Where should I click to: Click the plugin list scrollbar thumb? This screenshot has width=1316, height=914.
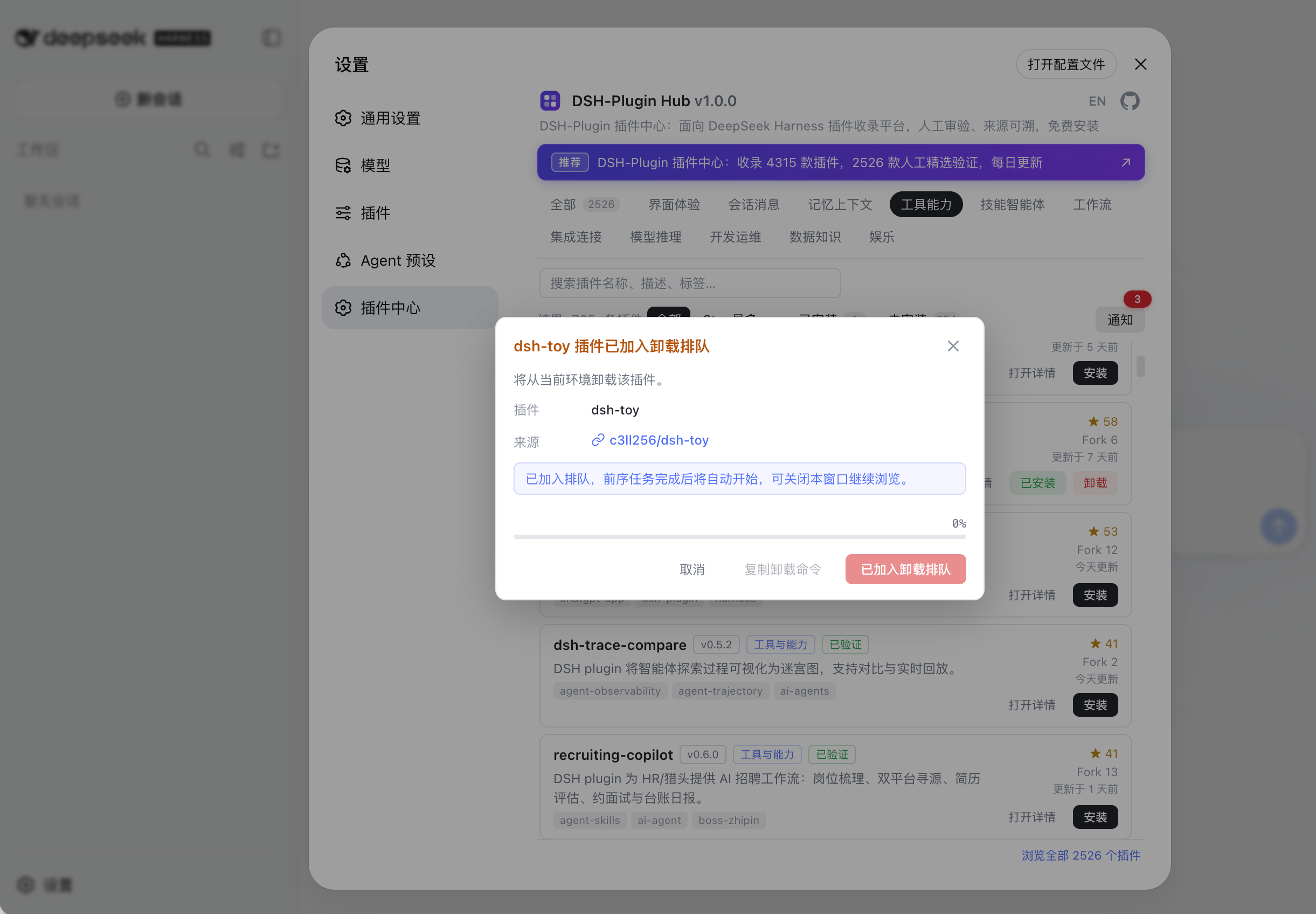[1140, 366]
